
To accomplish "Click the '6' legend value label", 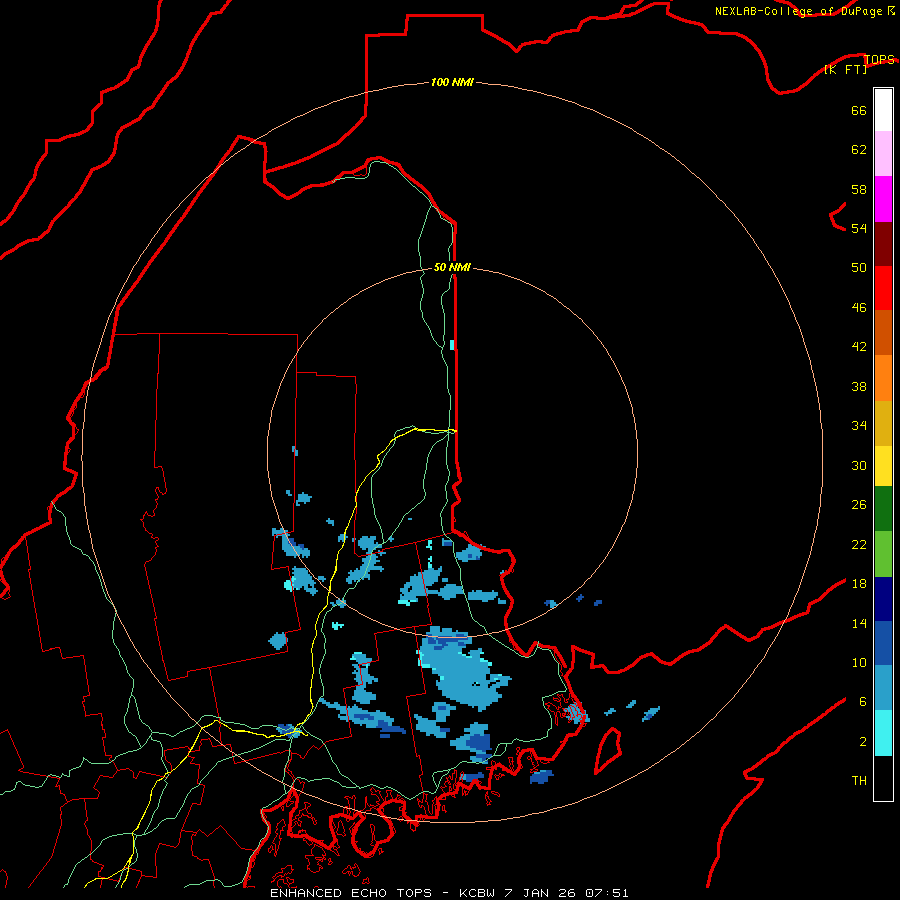I will [x=862, y=702].
